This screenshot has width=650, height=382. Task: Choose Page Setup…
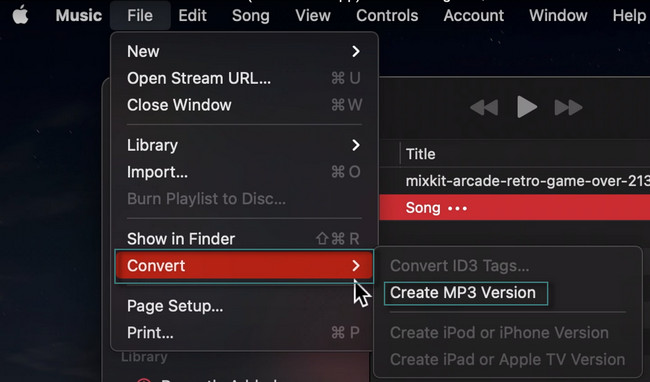[x=244, y=306]
